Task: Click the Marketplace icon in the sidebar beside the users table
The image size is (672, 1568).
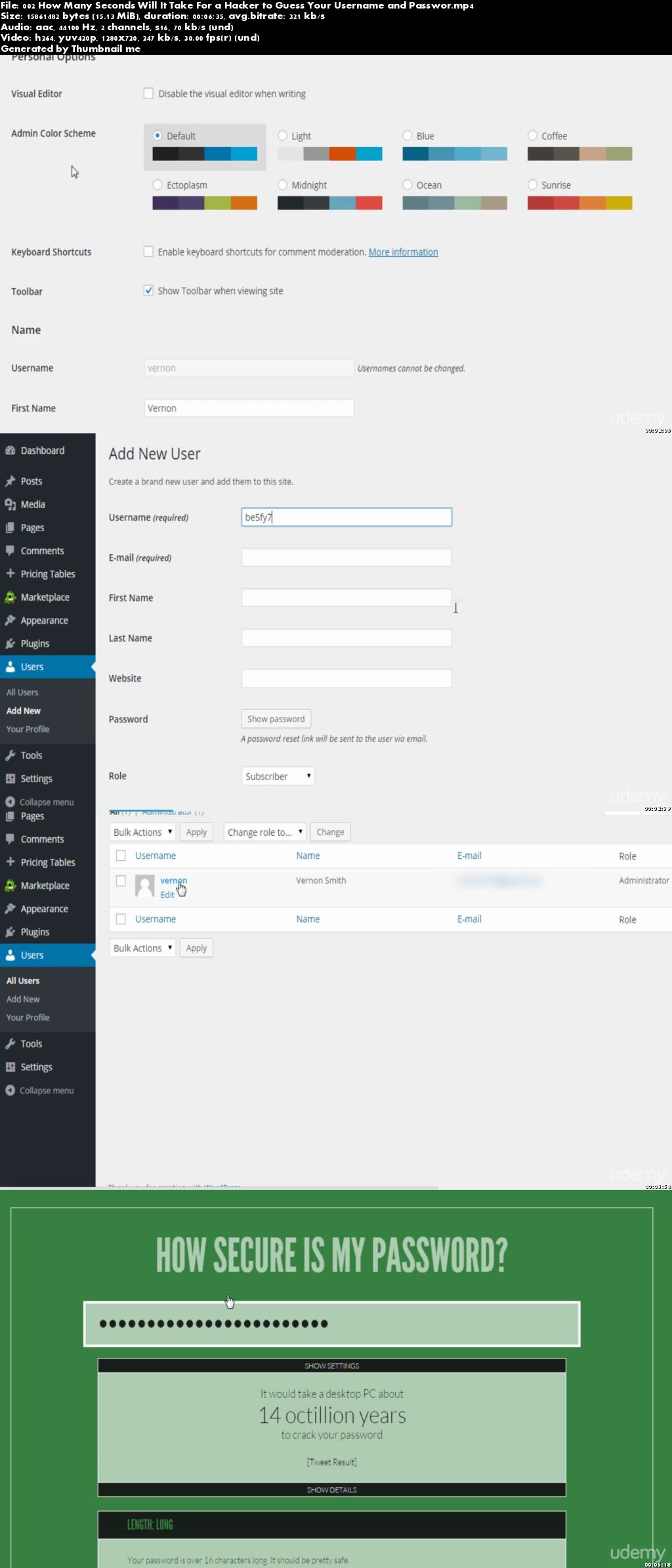Action: tap(10, 885)
